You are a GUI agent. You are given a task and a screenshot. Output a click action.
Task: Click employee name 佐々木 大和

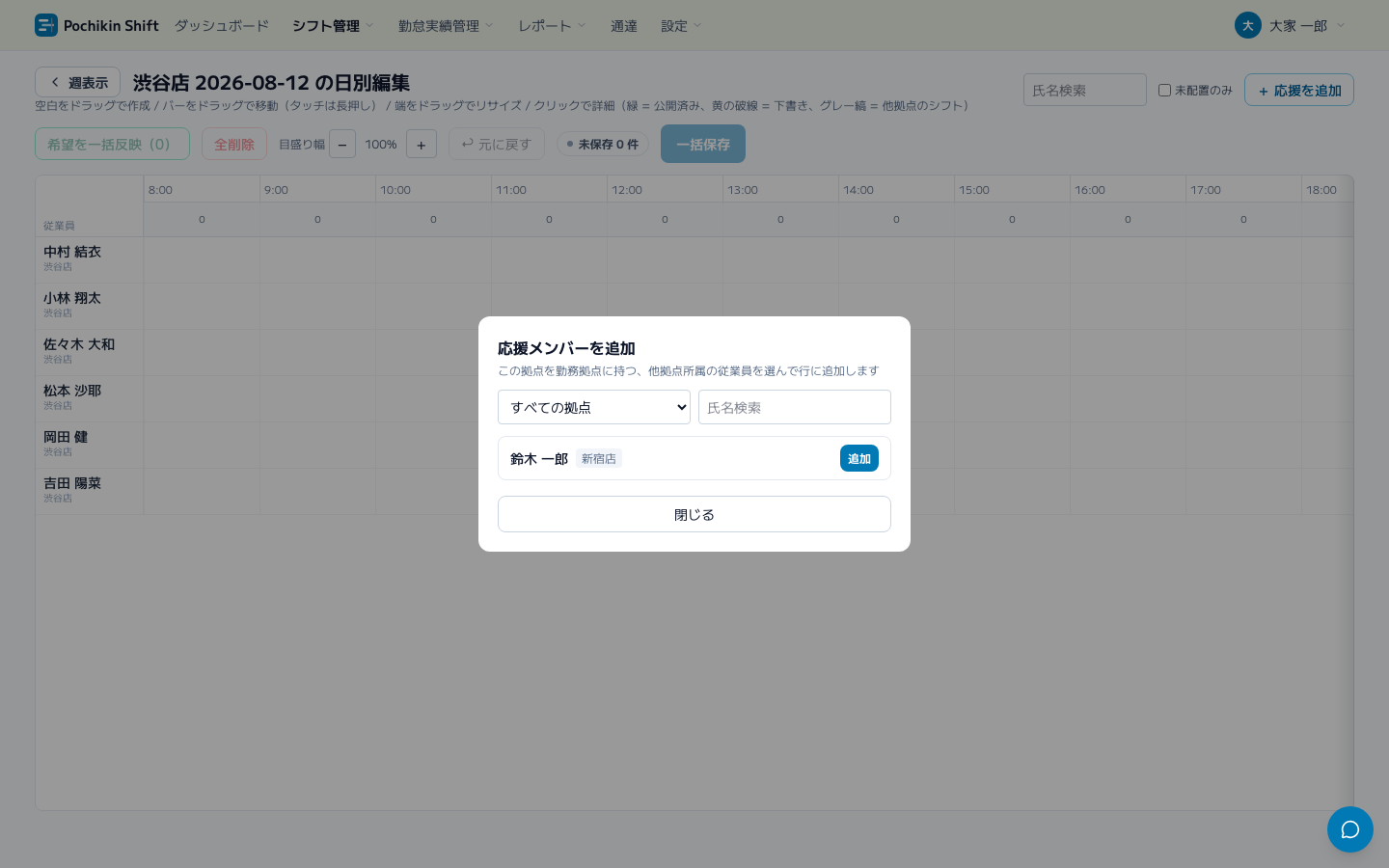pos(79,344)
